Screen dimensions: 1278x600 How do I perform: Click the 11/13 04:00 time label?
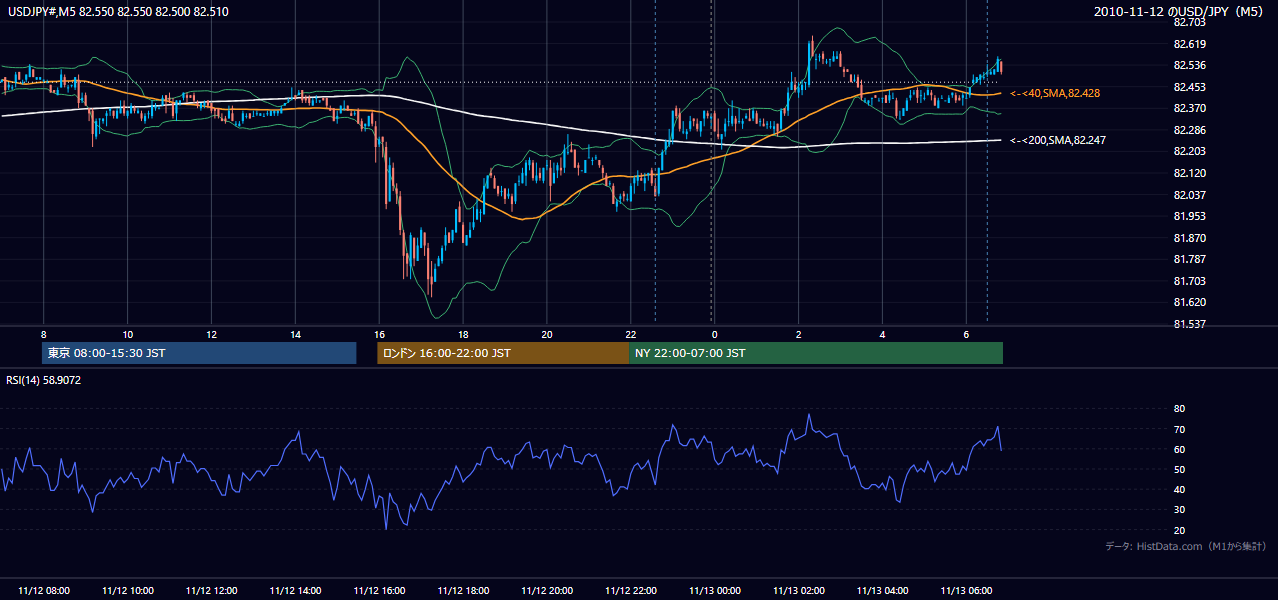pyautogui.click(x=883, y=591)
